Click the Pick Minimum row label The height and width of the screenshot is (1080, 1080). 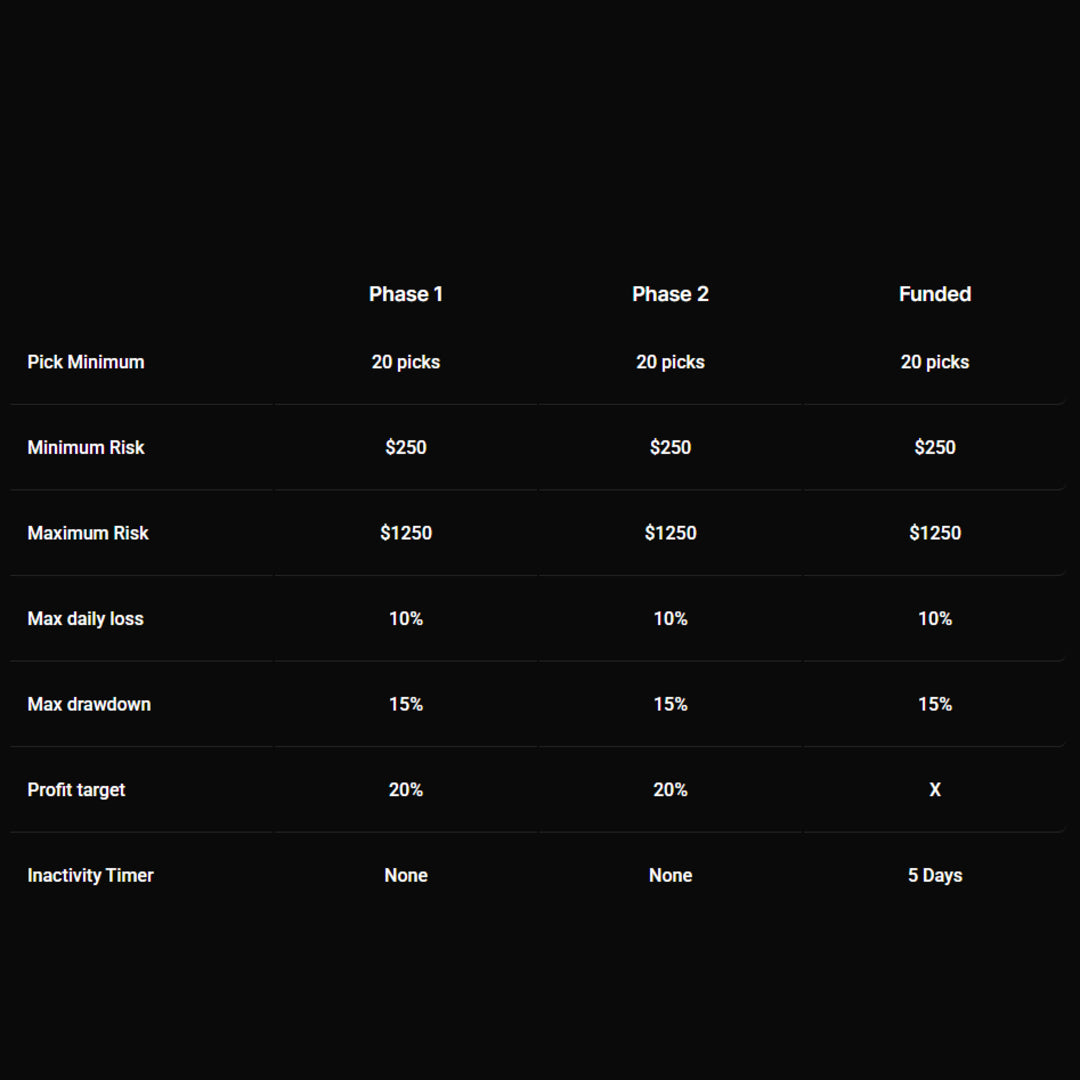(x=86, y=362)
